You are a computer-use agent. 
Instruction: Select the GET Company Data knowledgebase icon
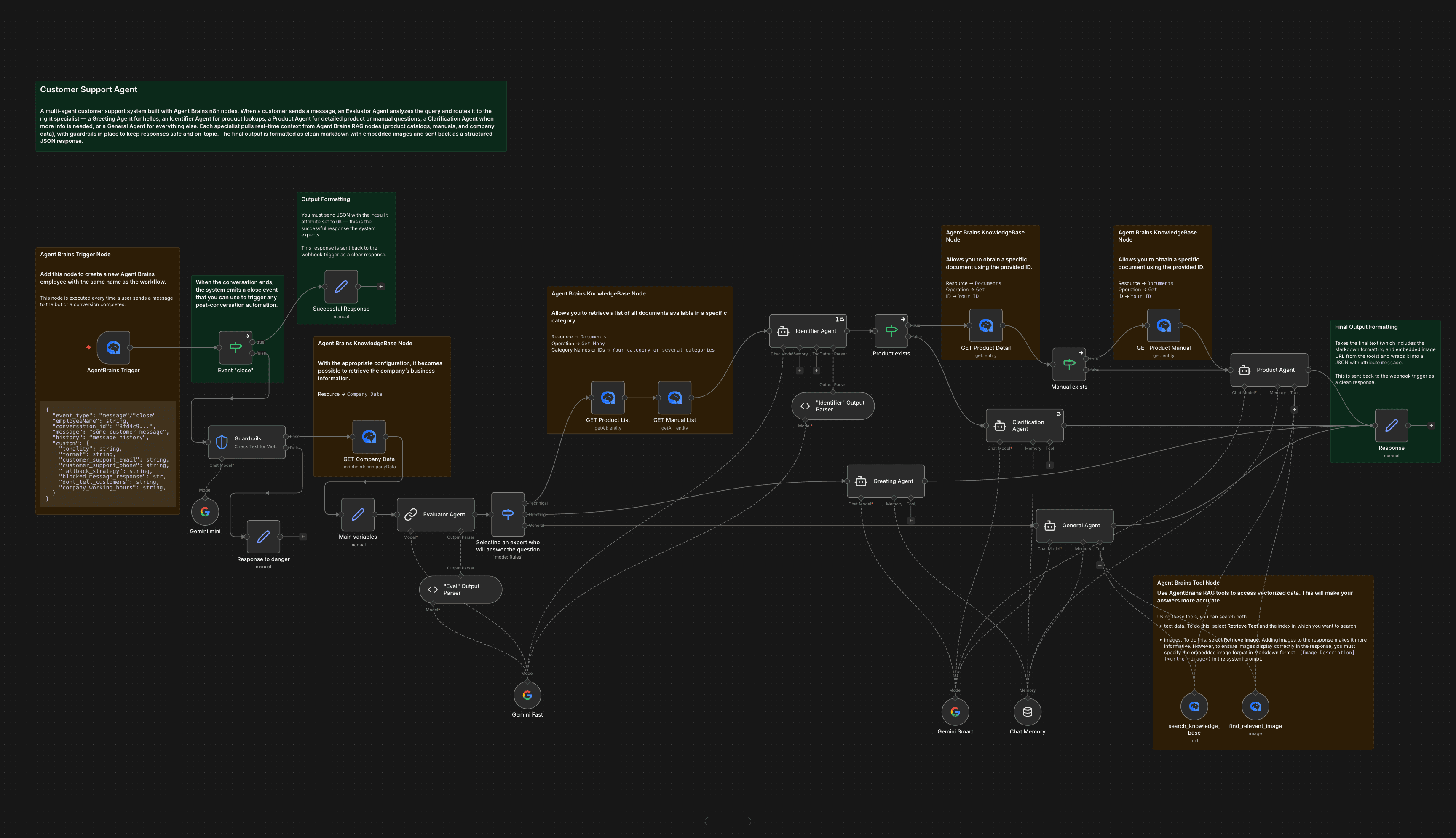click(x=369, y=436)
